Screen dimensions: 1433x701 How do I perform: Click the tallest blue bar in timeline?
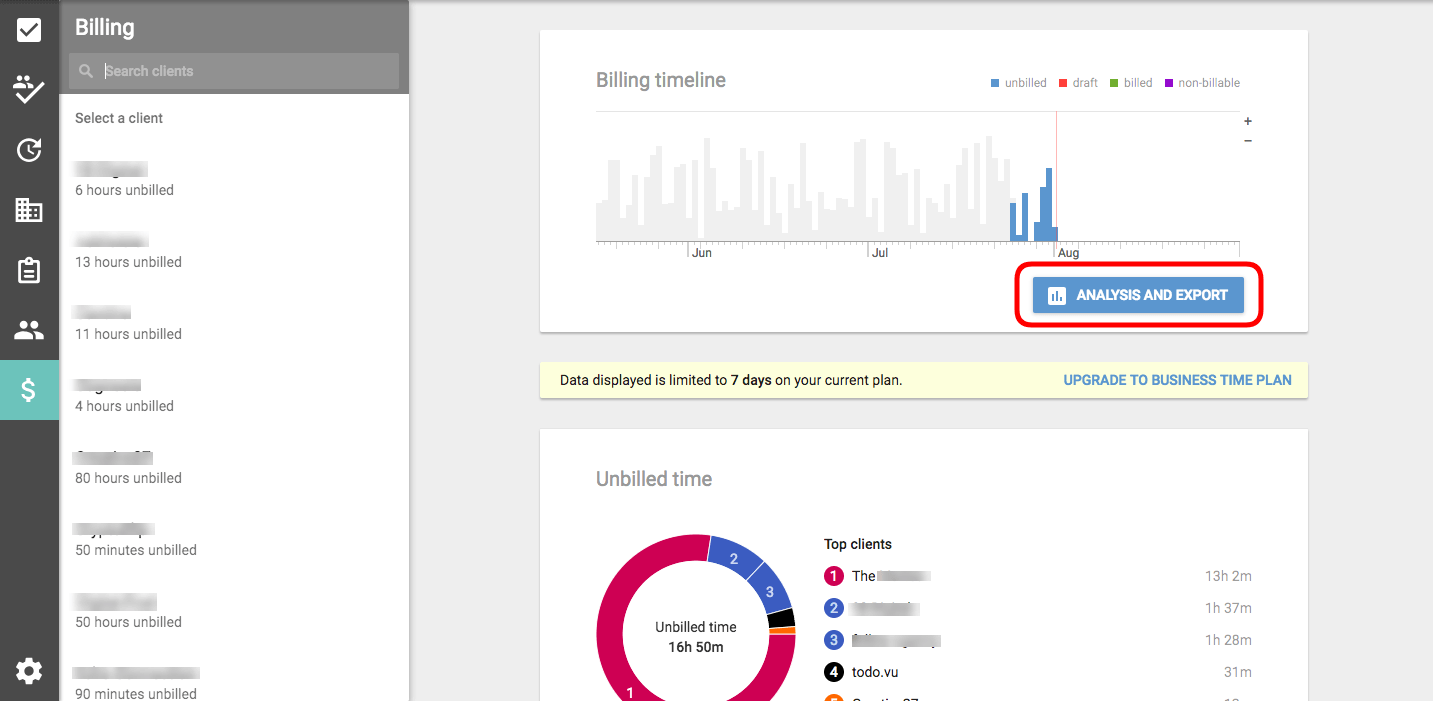[1049, 204]
